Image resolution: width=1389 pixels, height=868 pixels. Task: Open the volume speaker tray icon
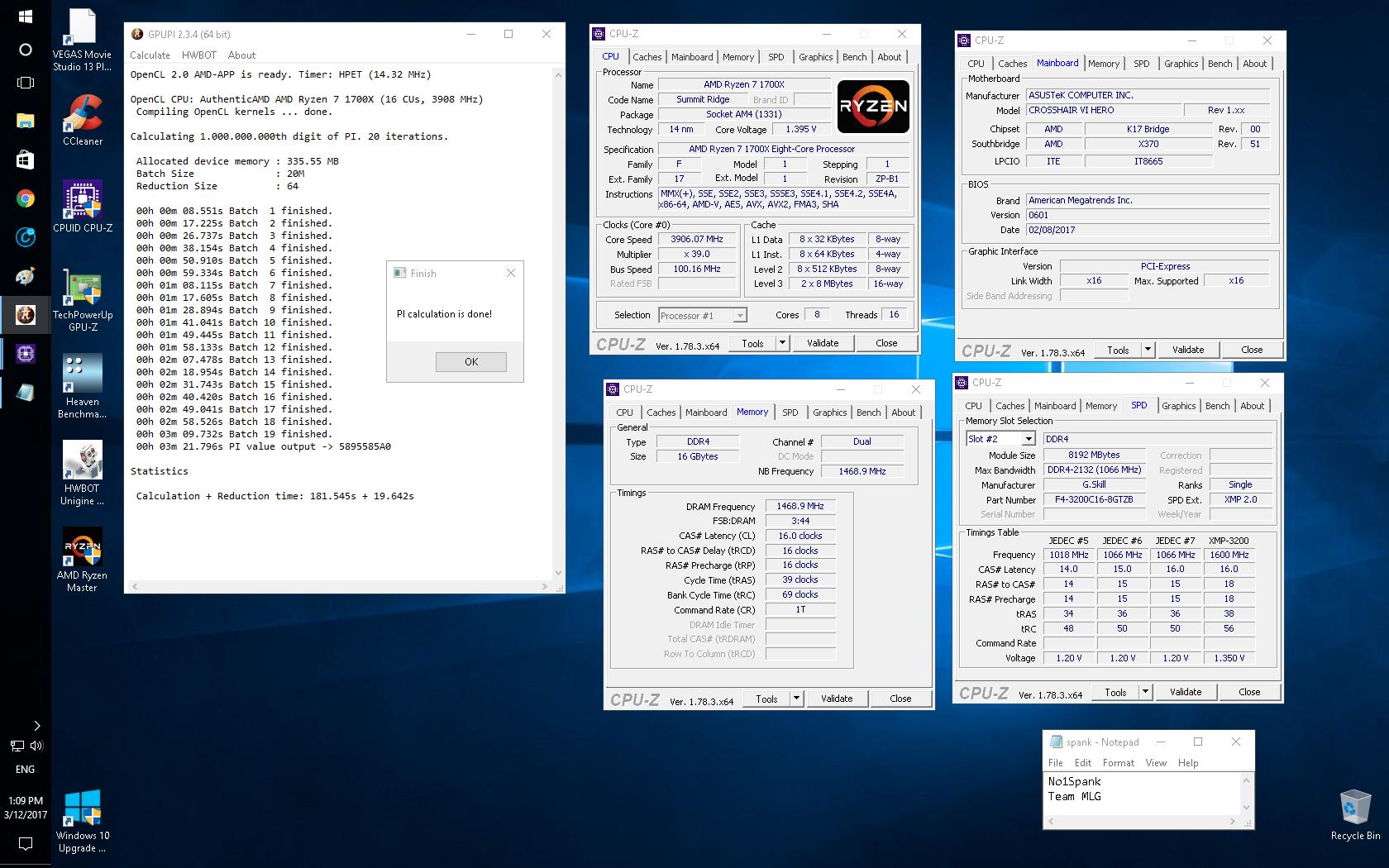36,746
